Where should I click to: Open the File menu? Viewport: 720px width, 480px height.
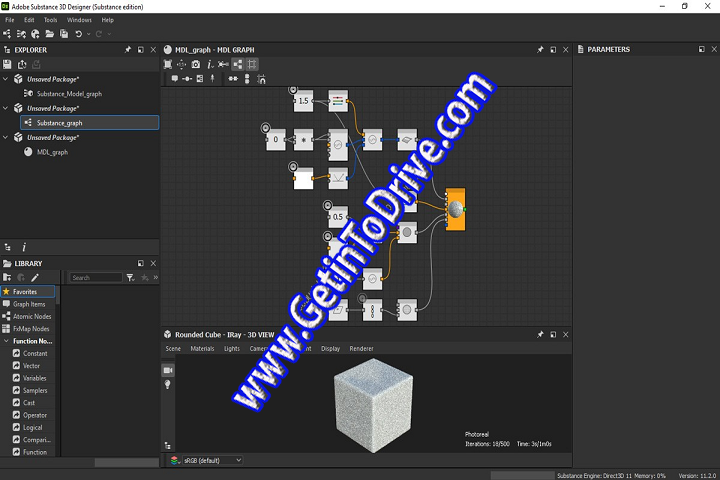click(x=10, y=20)
